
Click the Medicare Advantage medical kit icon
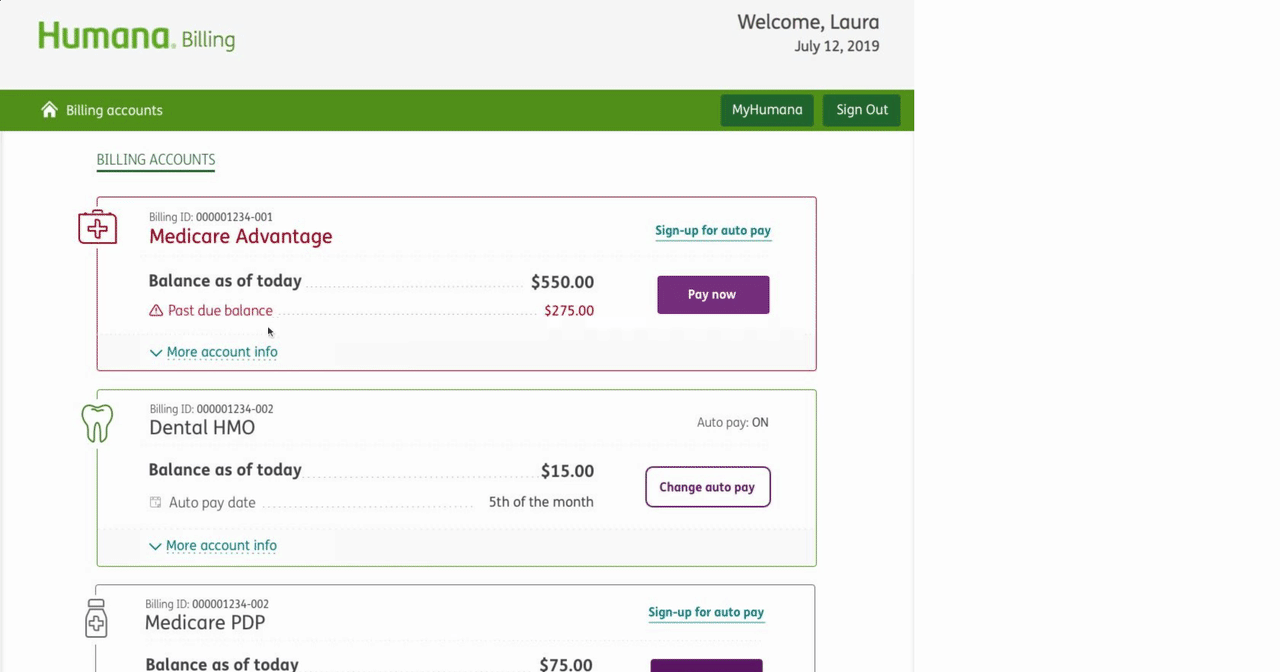[x=97, y=228]
